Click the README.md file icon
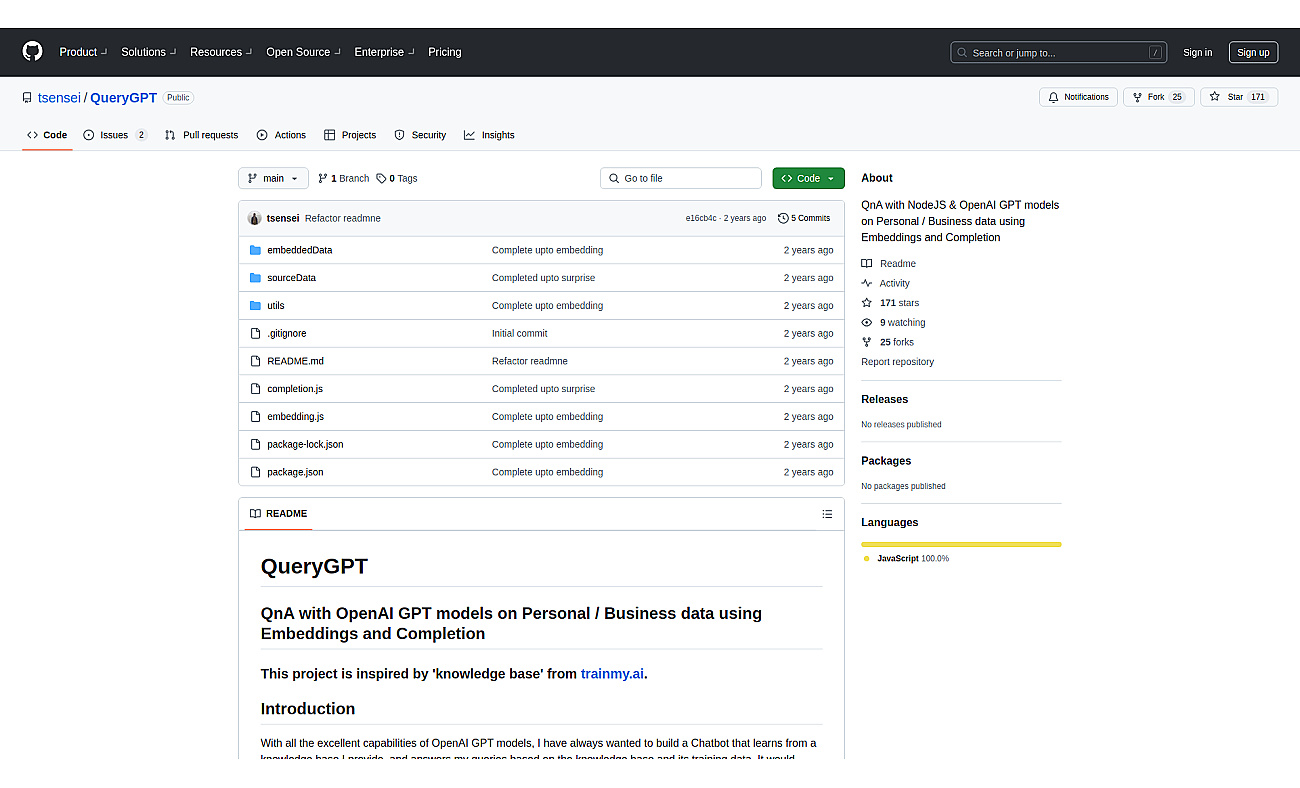1300x788 pixels. [255, 361]
